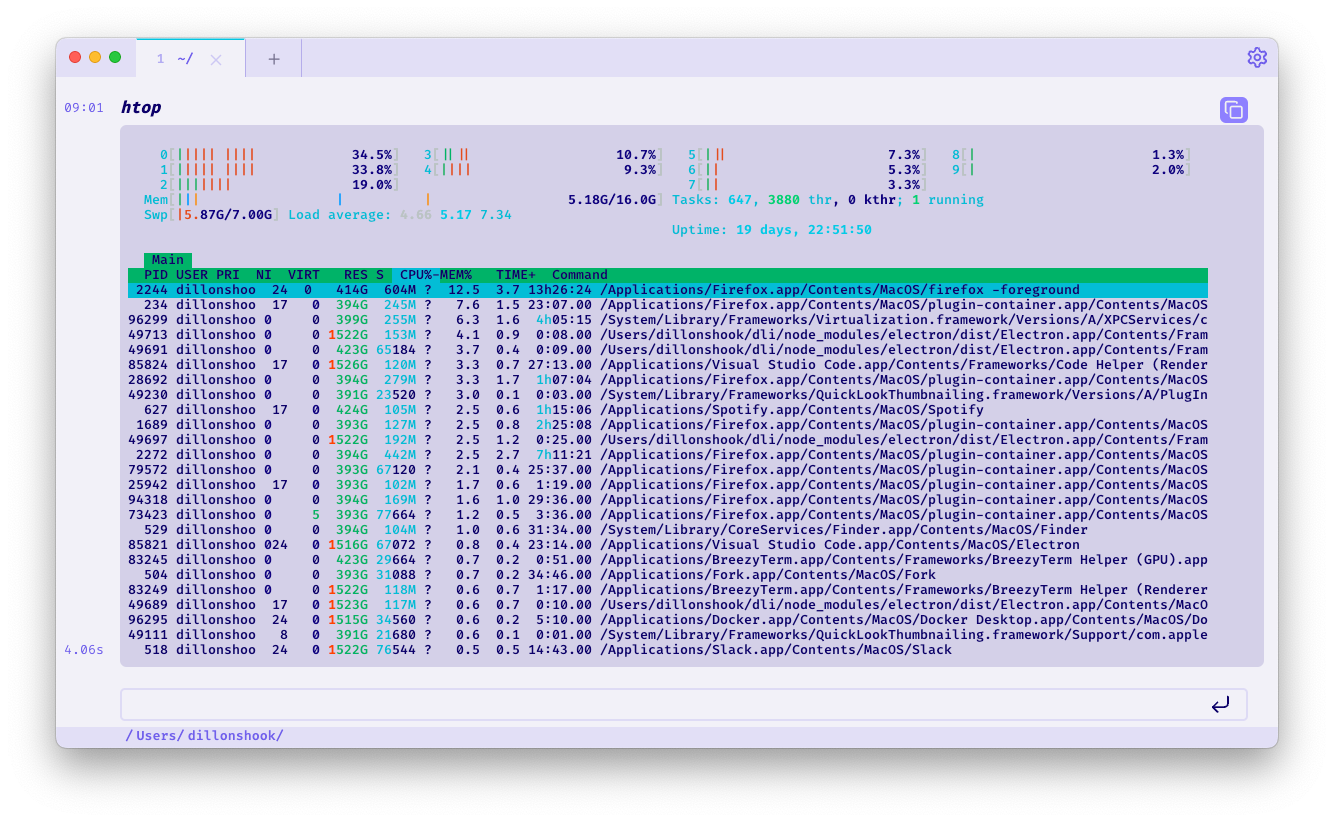
Task: Copy screen contents using the copy icon
Action: click(x=1234, y=109)
